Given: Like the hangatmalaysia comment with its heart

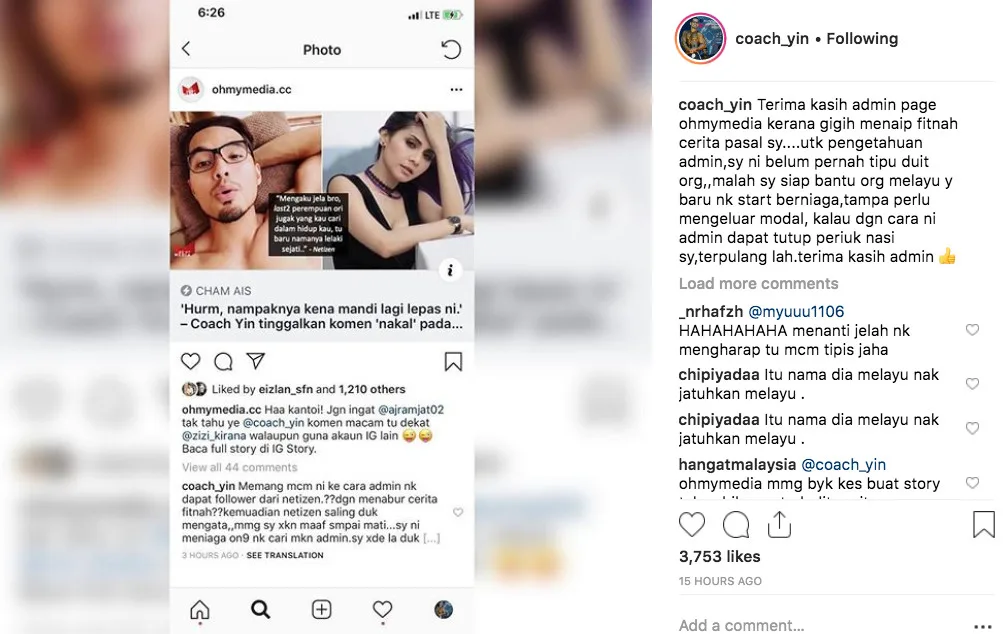Looking at the screenshot, I should click(x=972, y=483).
